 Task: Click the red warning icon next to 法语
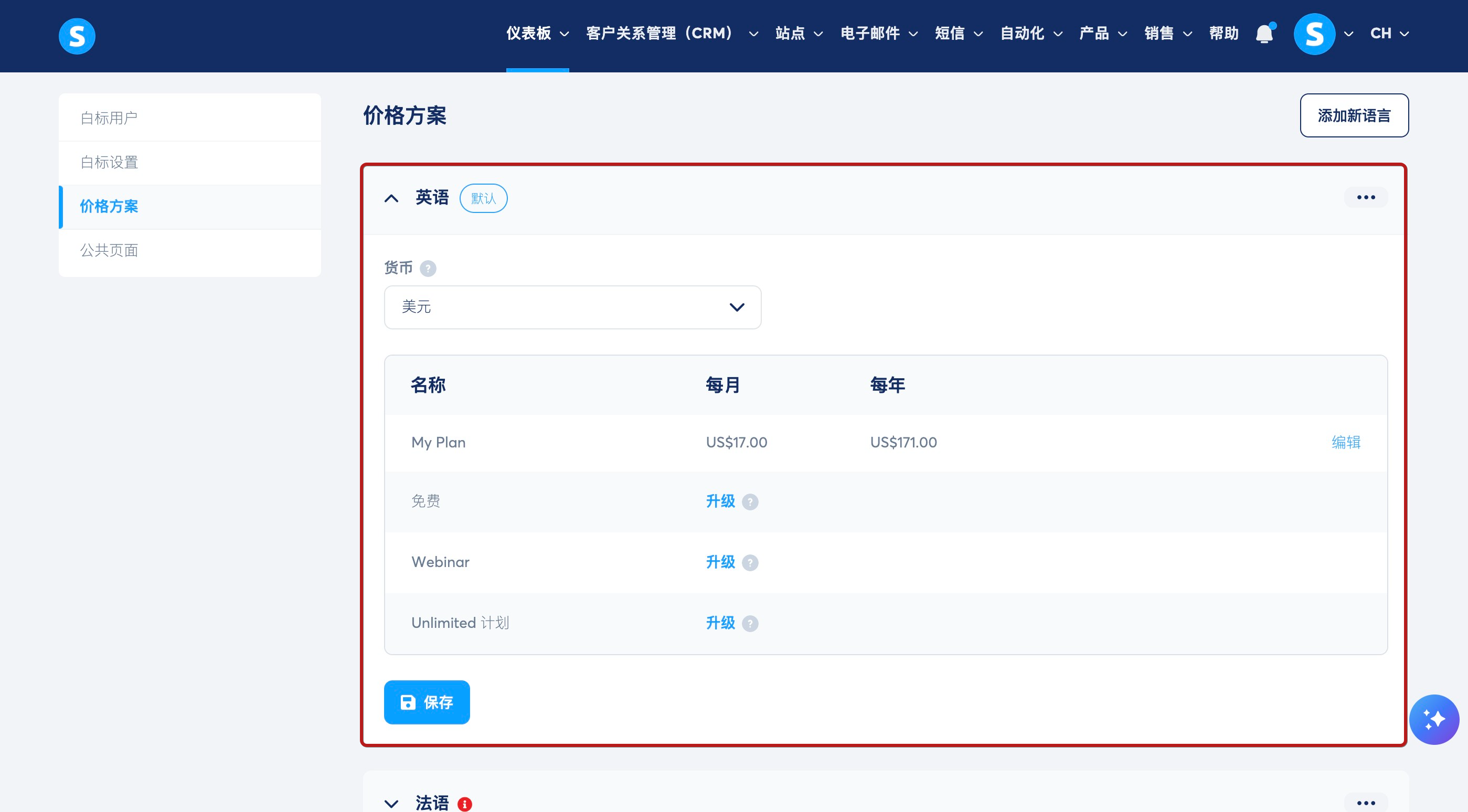point(464,804)
